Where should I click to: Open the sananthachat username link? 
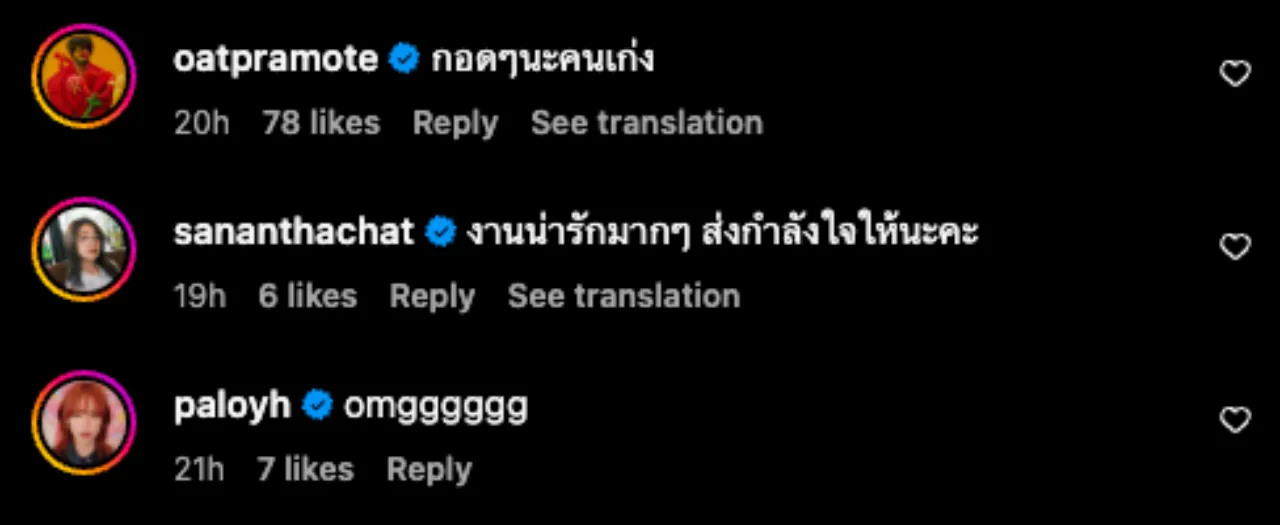pos(293,233)
